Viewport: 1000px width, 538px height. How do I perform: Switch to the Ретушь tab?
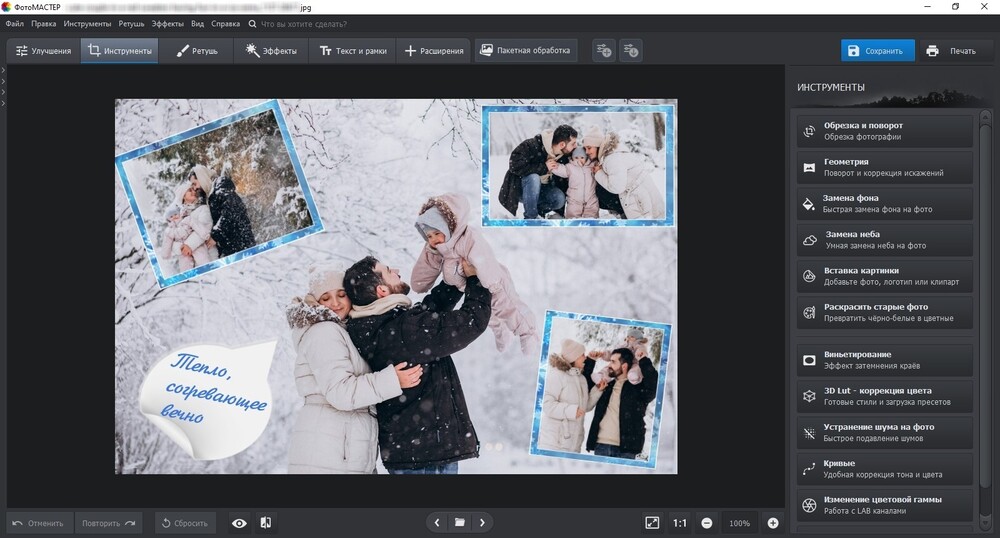(x=197, y=50)
